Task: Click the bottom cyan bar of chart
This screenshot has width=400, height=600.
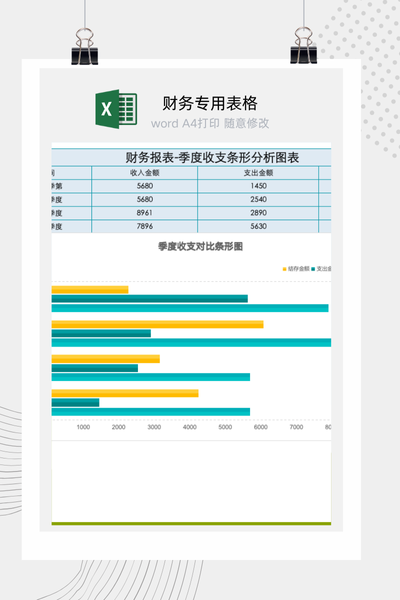Action: [x=151, y=412]
